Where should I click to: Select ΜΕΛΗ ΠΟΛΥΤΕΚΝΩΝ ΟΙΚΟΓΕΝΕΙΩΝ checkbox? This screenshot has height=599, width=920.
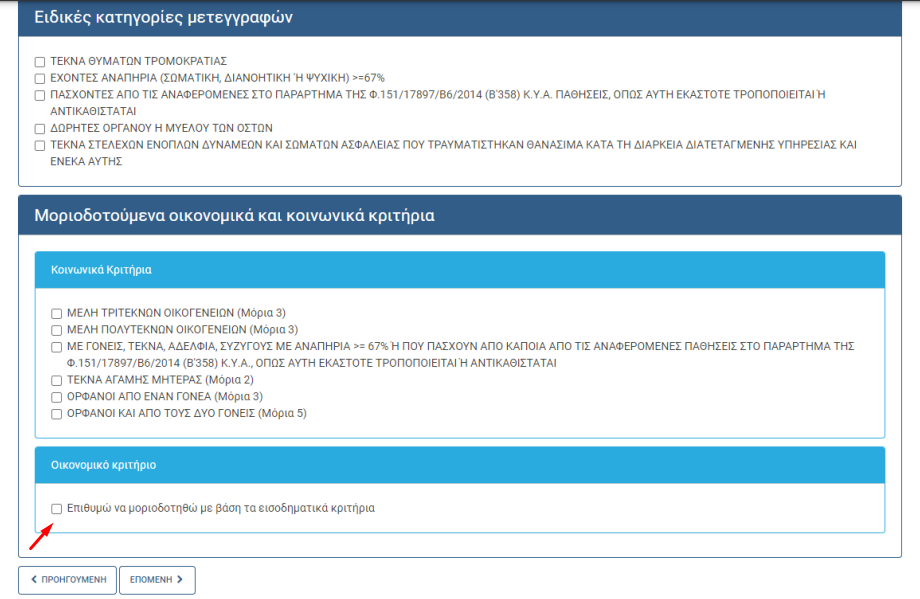click(x=57, y=329)
